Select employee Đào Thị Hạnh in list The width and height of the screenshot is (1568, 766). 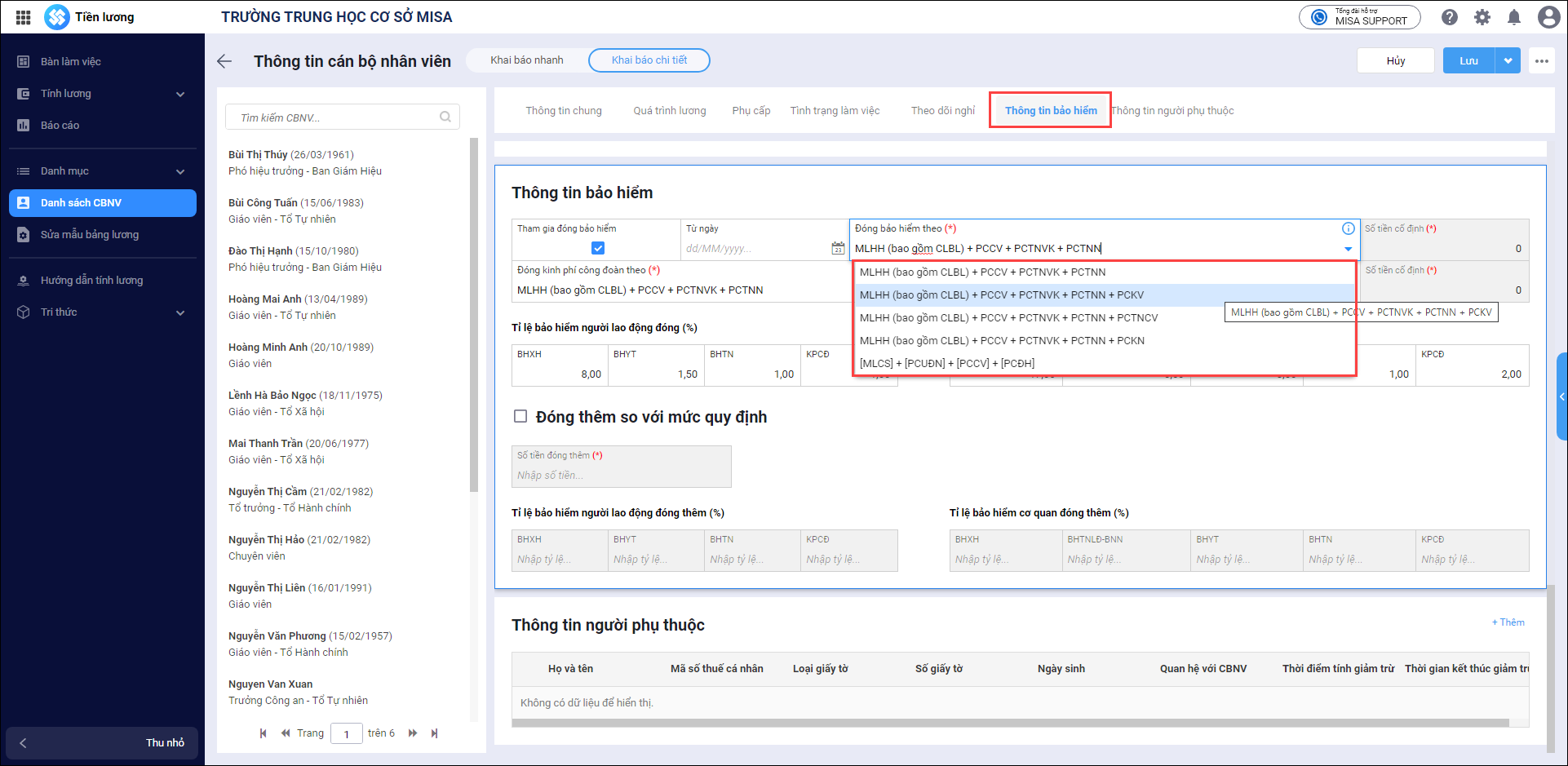tap(343, 259)
